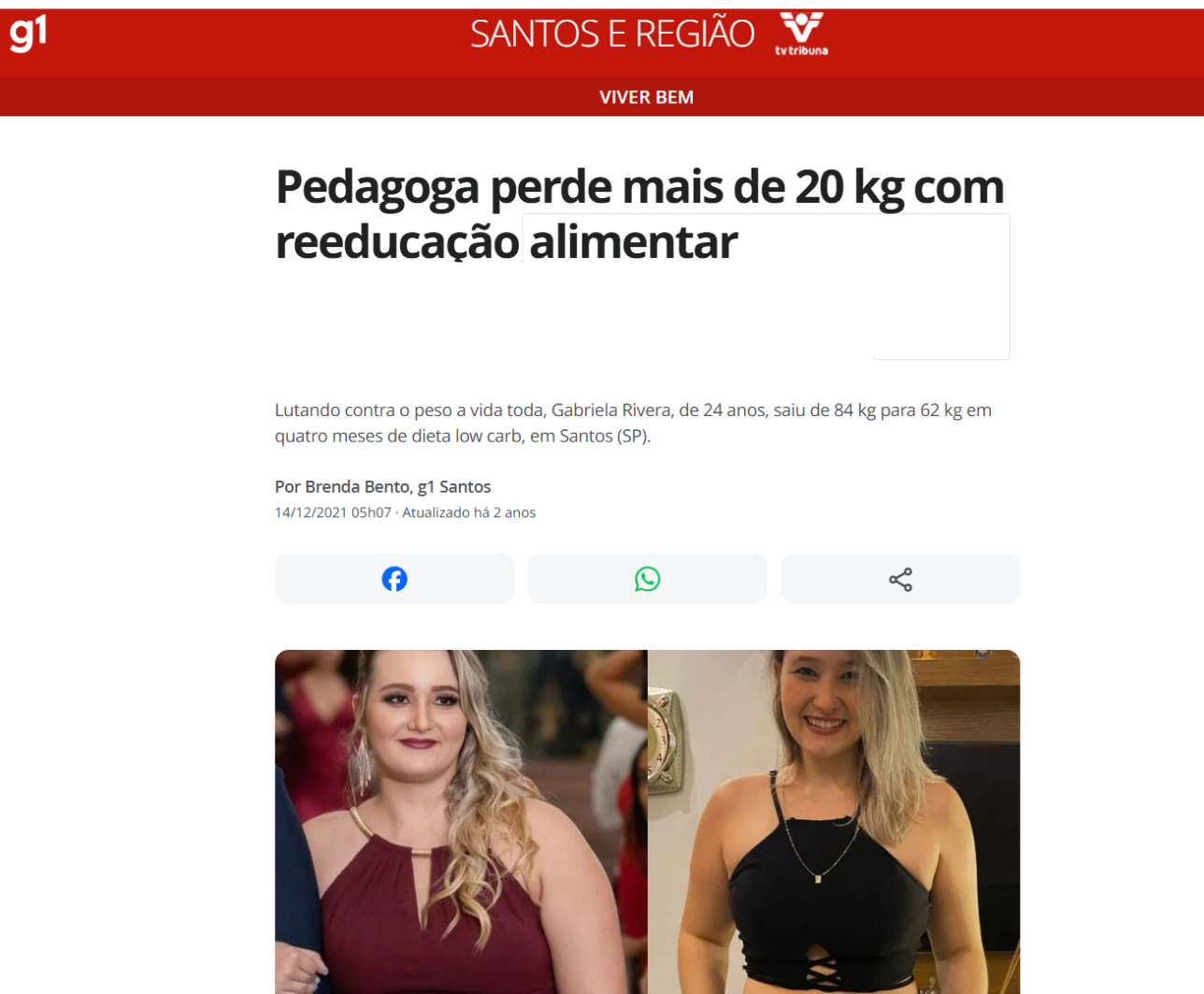
Task: Go to the Santos e Região page
Action: (612, 35)
